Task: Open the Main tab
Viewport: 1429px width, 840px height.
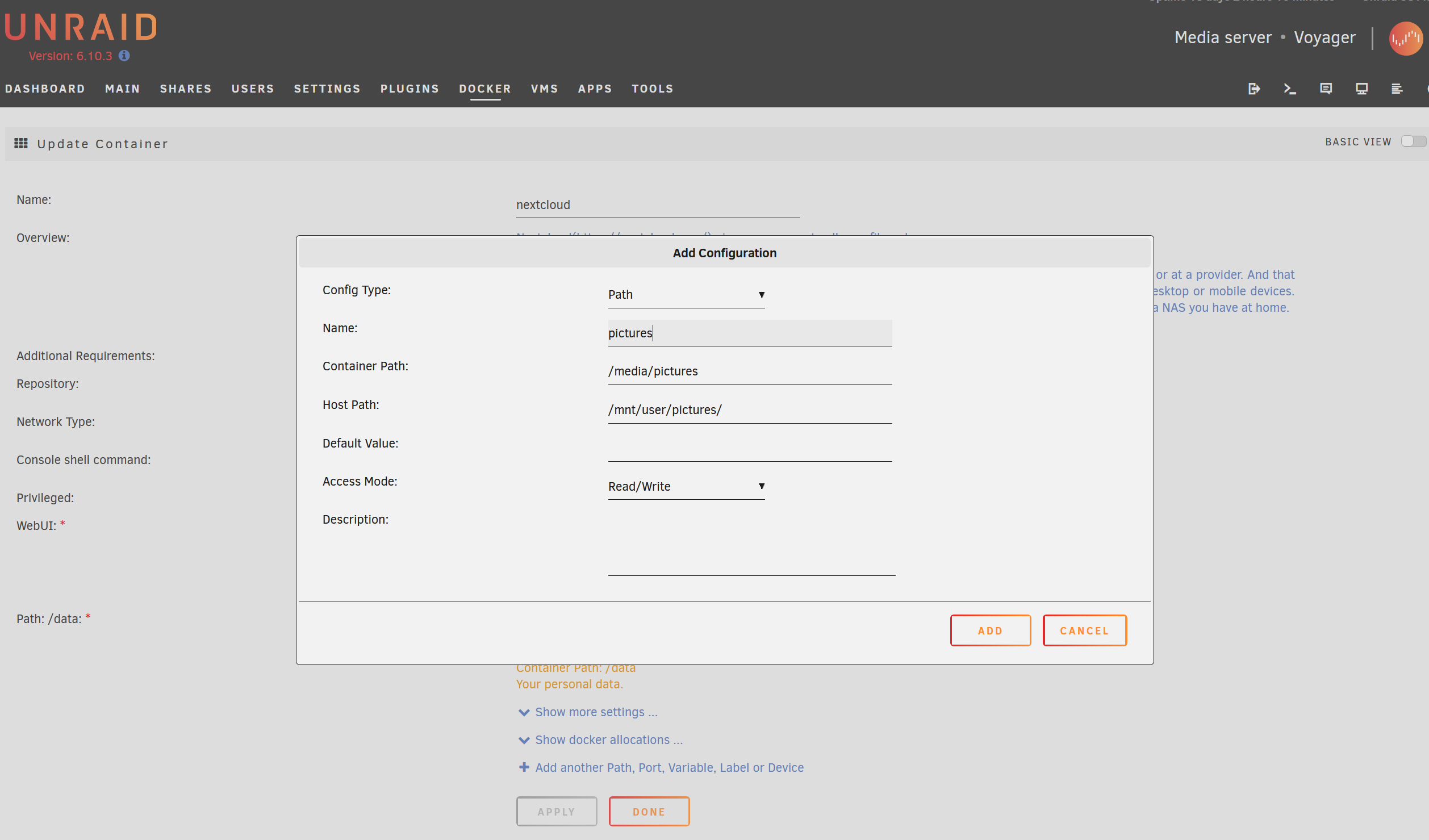Action: [123, 89]
